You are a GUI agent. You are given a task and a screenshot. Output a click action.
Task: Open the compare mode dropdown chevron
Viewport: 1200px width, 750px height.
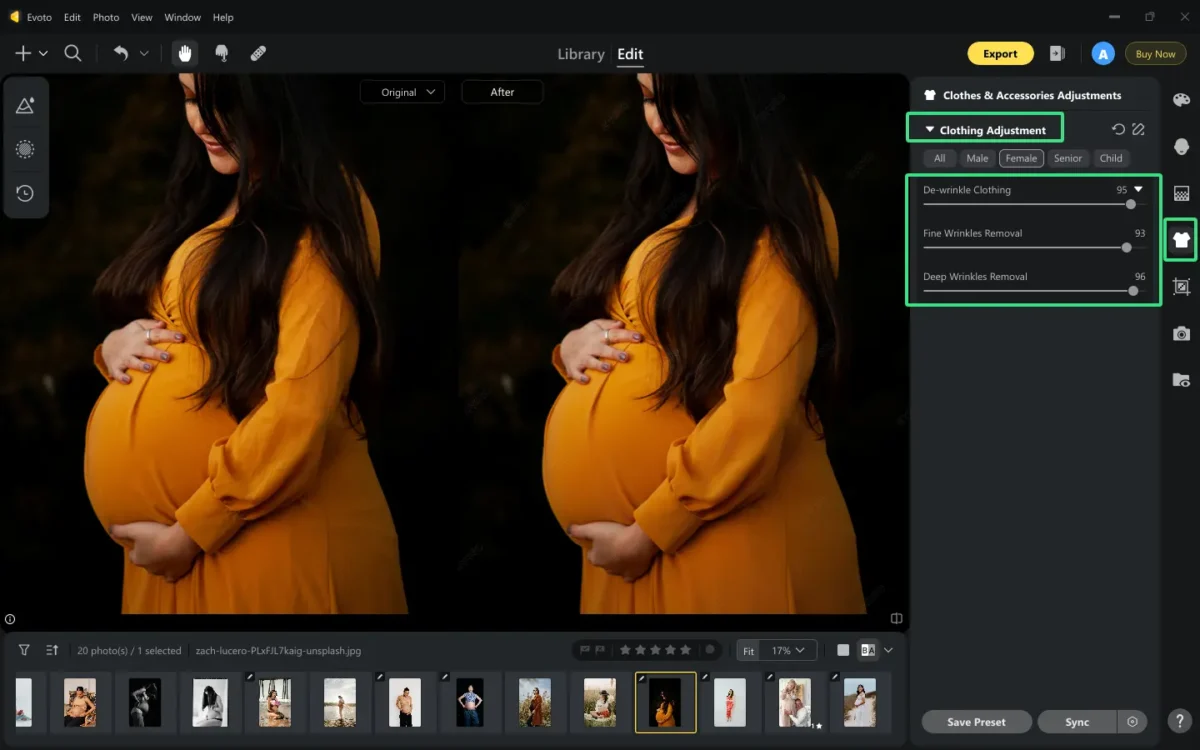[x=888, y=650]
